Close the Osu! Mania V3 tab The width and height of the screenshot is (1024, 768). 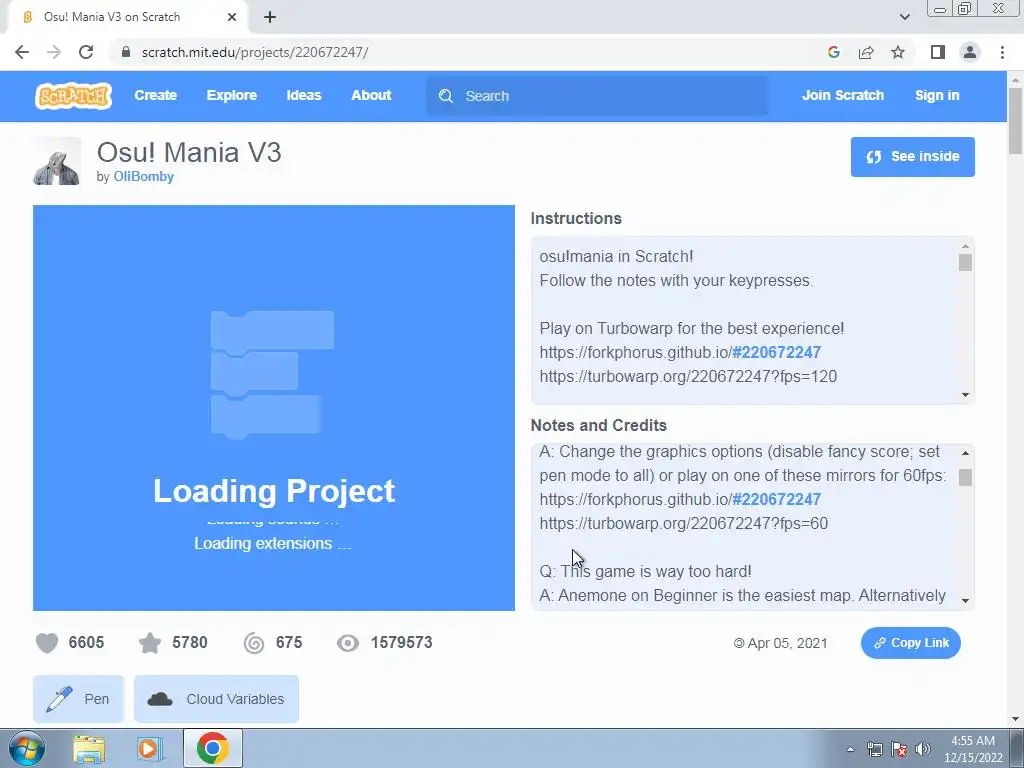232,17
